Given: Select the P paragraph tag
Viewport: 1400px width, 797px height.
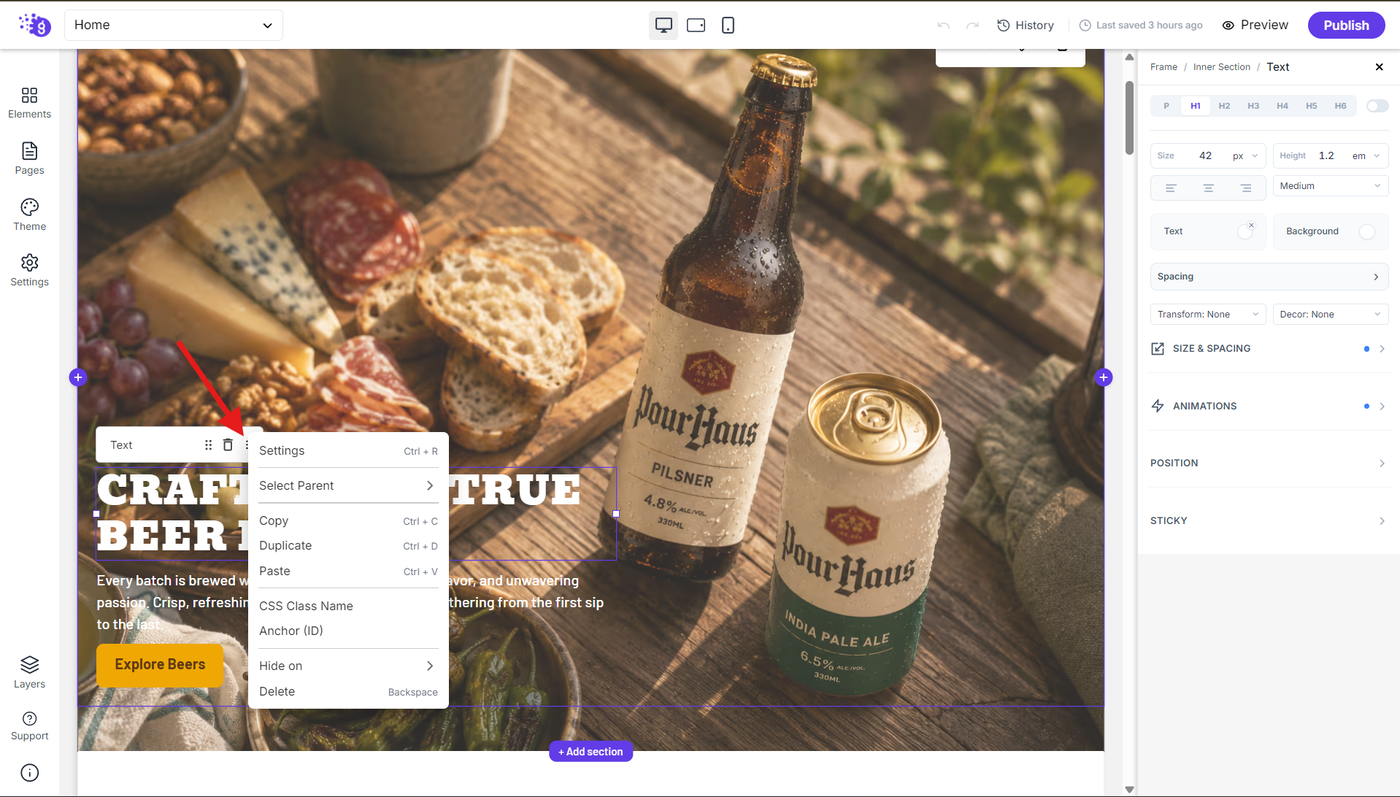Looking at the screenshot, I should point(1166,106).
